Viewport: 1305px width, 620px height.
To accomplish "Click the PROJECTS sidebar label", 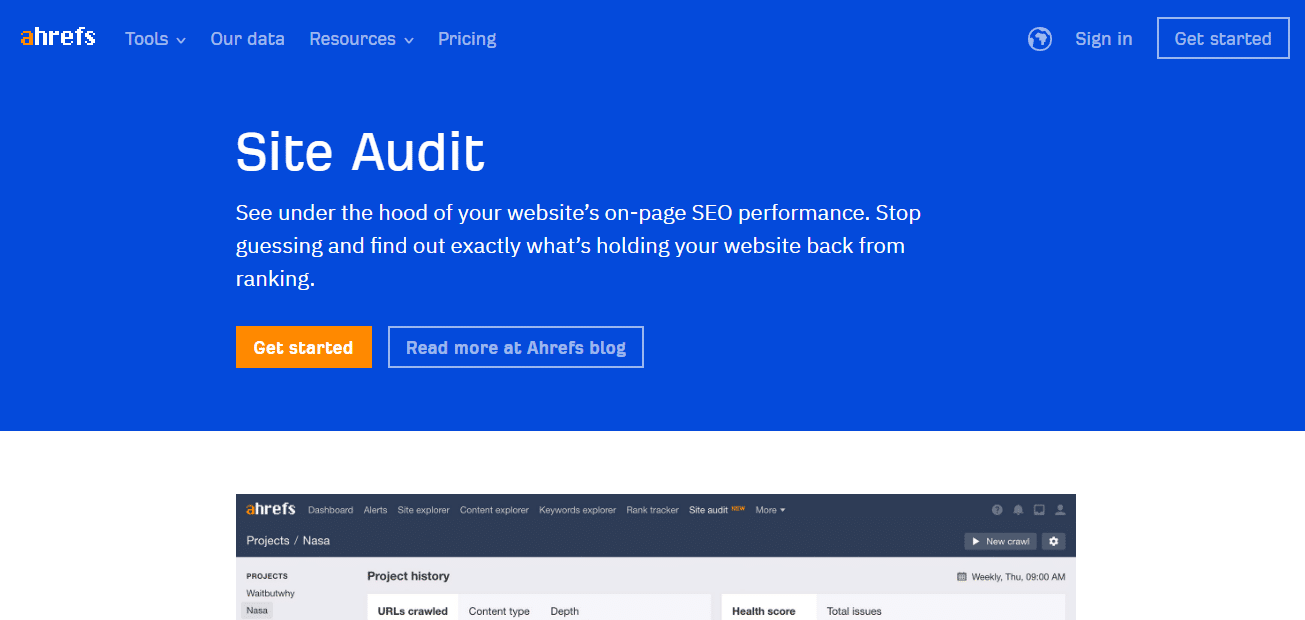I will point(267,576).
